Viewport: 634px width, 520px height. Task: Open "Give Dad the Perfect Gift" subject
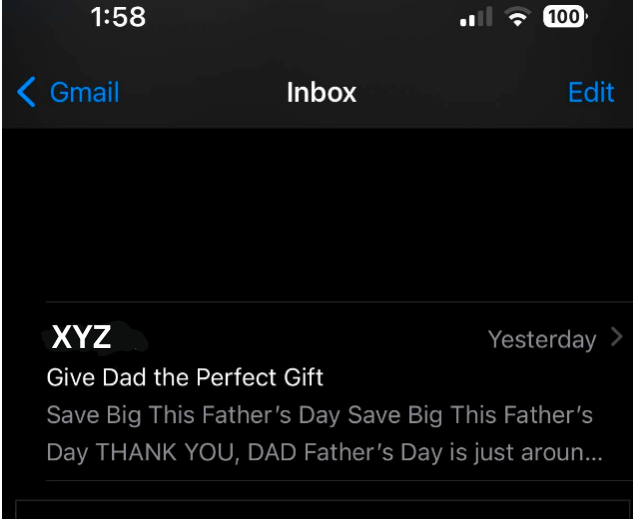(x=185, y=377)
